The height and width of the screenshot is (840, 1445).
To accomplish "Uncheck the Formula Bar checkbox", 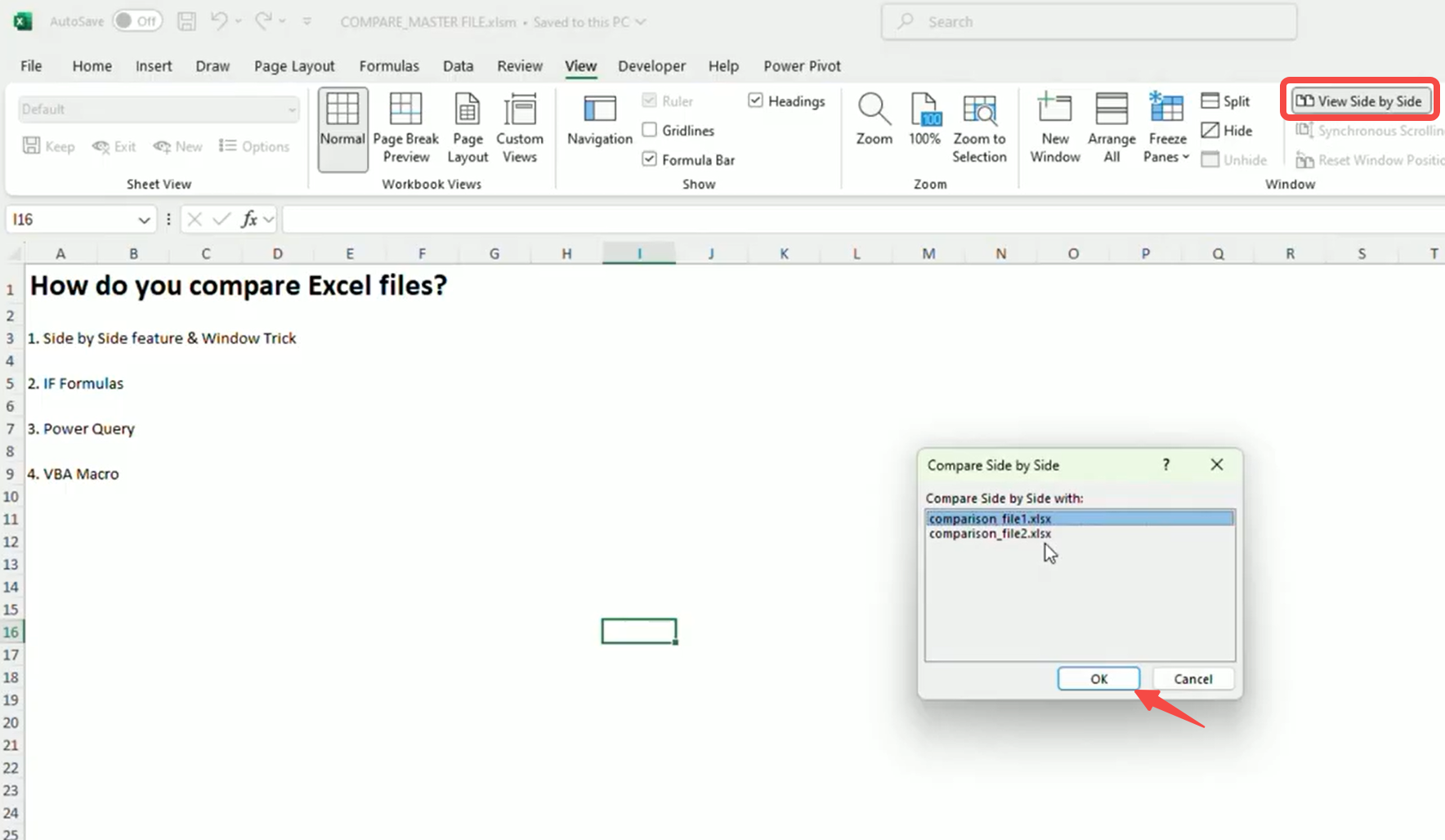I will (x=650, y=159).
